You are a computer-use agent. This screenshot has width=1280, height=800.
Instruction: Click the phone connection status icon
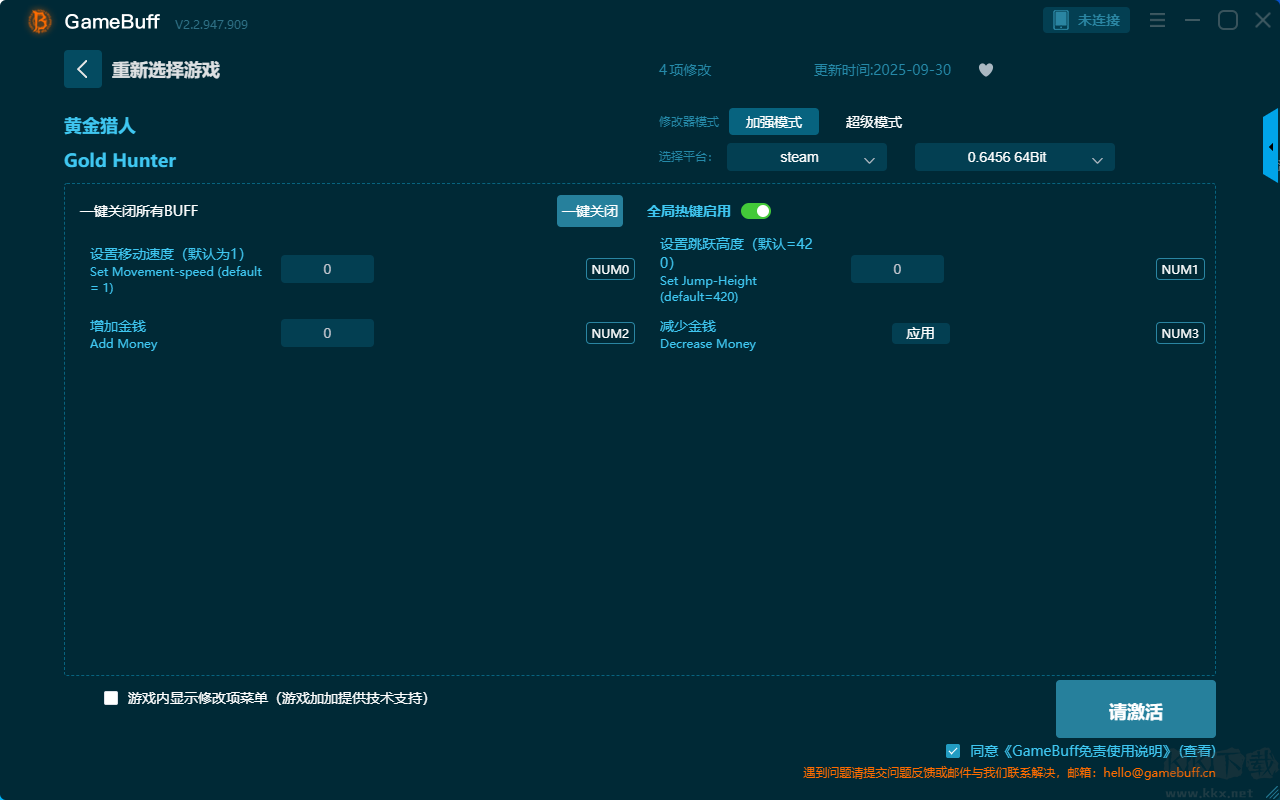coord(1061,20)
